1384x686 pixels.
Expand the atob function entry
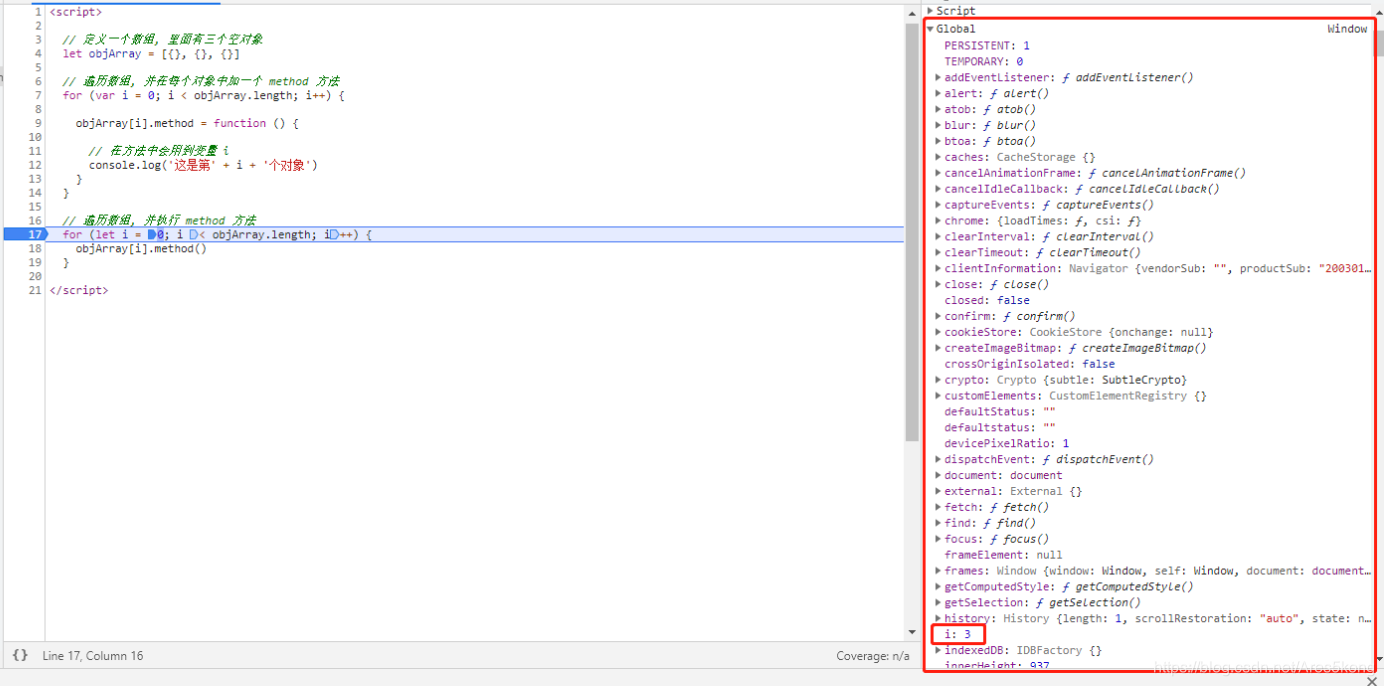point(938,109)
